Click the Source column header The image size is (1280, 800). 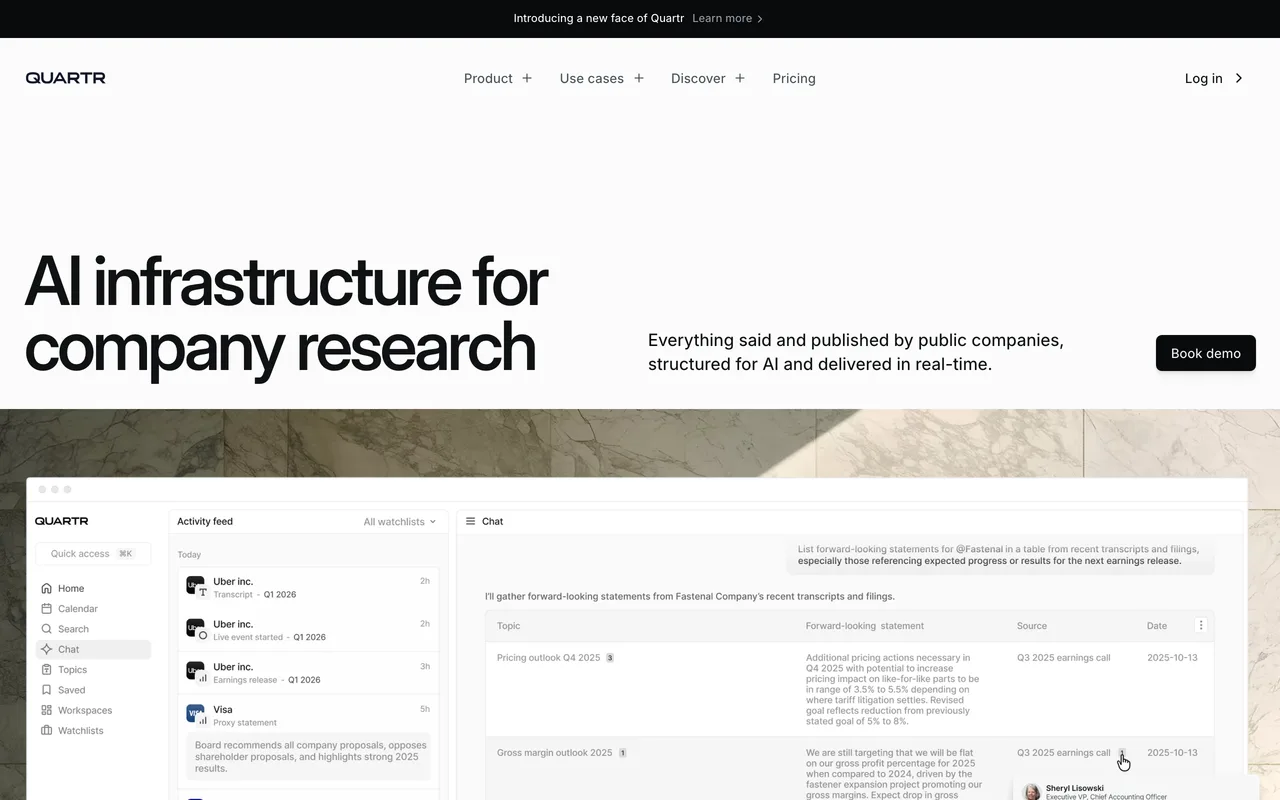[1032, 626]
